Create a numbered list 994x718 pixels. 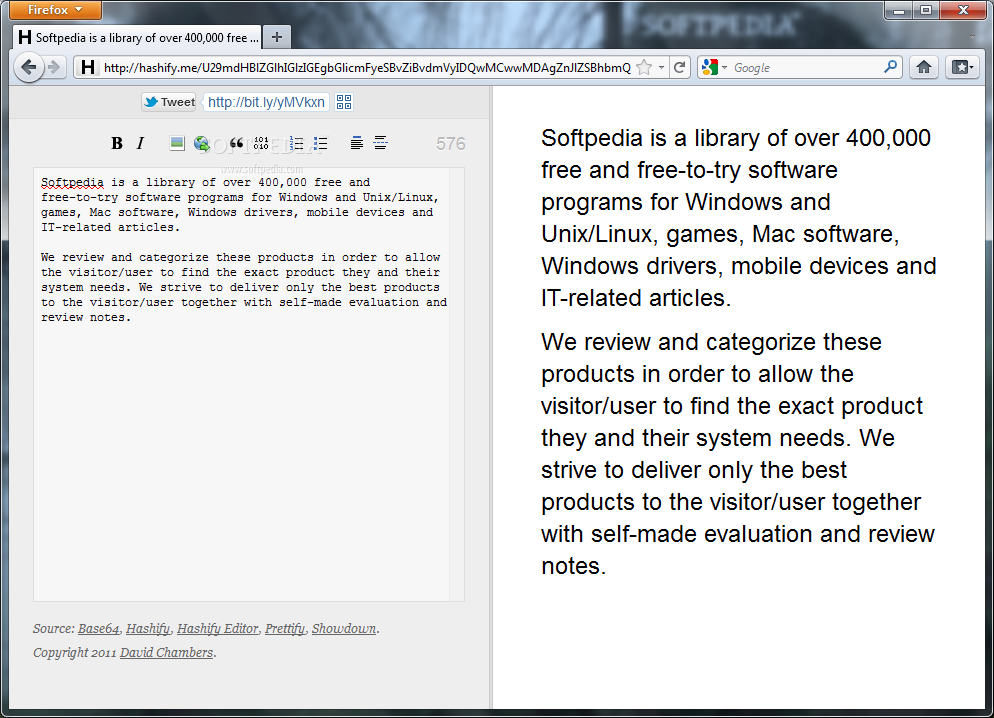pyautogui.click(x=296, y=143)
